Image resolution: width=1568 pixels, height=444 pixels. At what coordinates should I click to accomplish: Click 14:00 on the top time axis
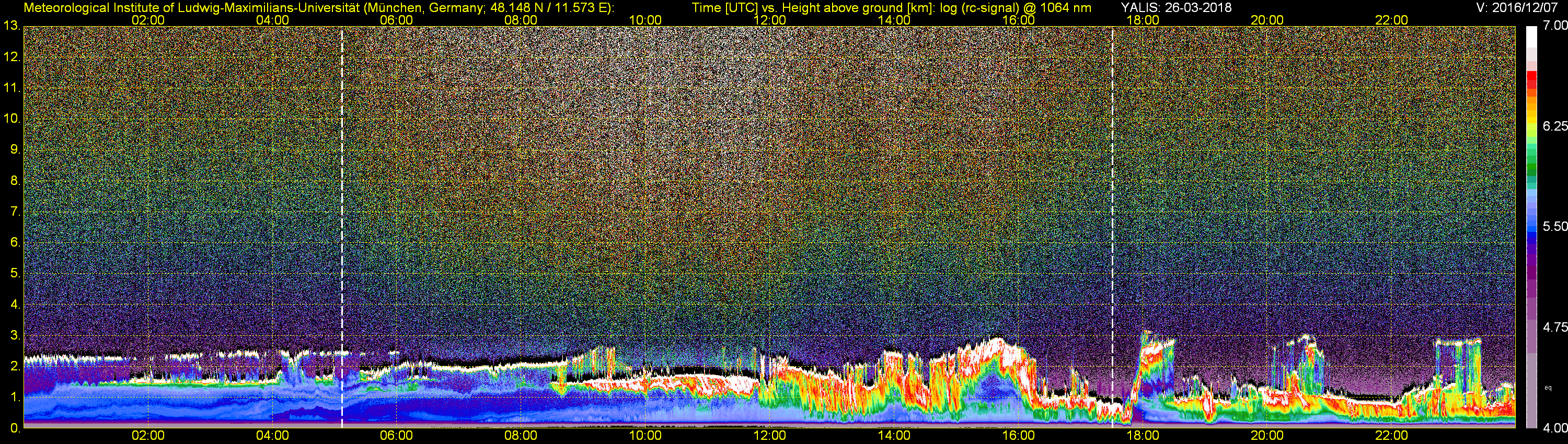pyautogui.click(x=894, y=19)
